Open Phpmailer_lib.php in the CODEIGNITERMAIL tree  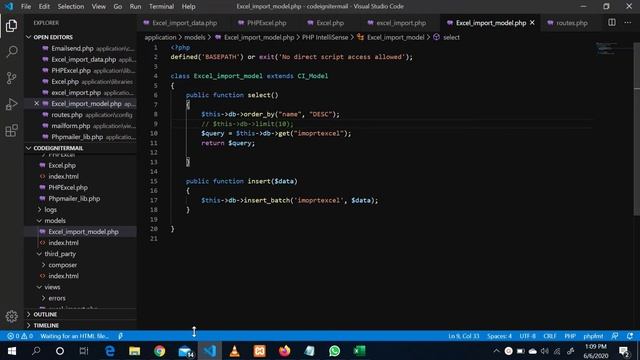pos(74,198)
